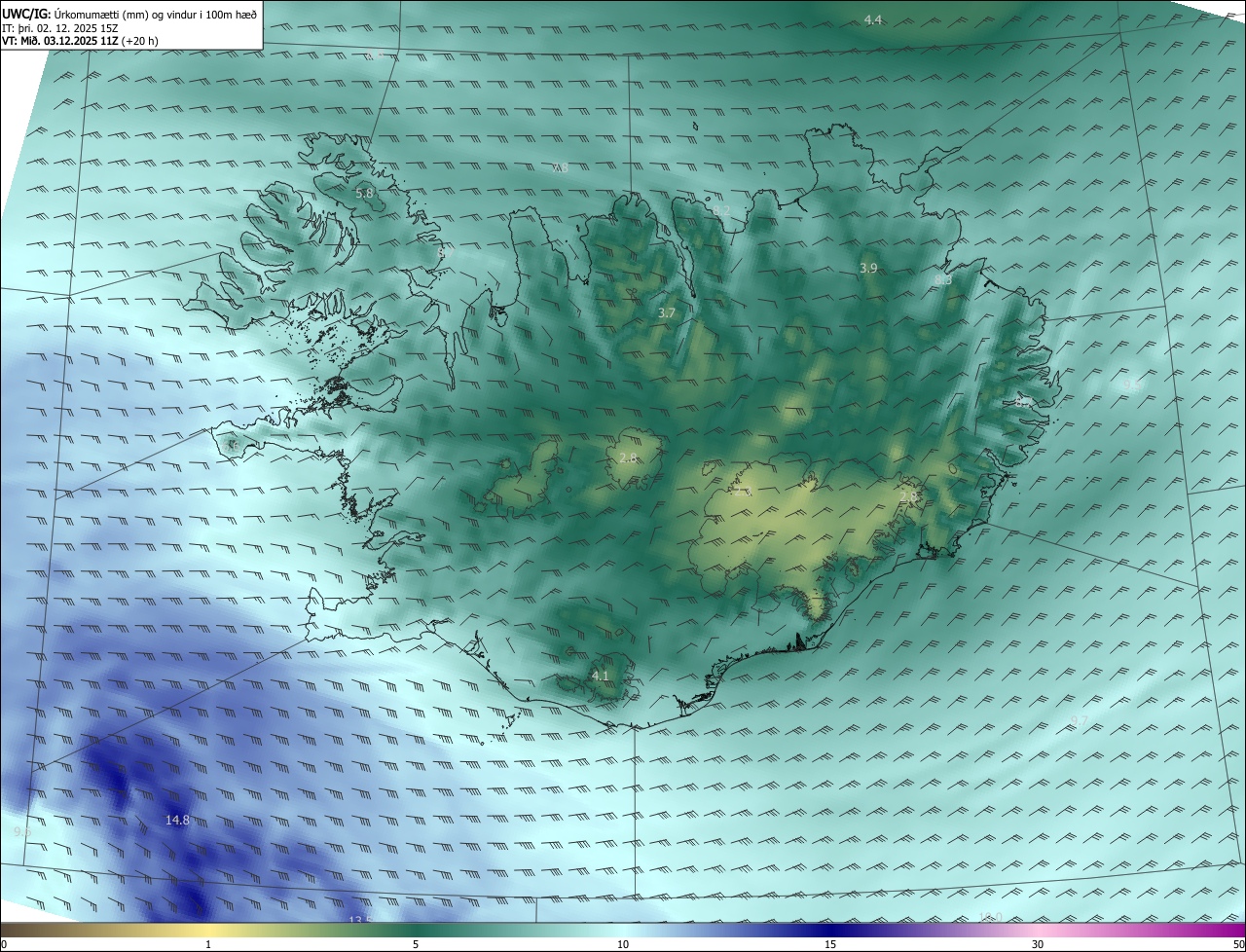Viewport: 1246px width, 952px height.
Task: Click the color scale tick label 10
Action: pyautogui.click(x=623, y=944)
